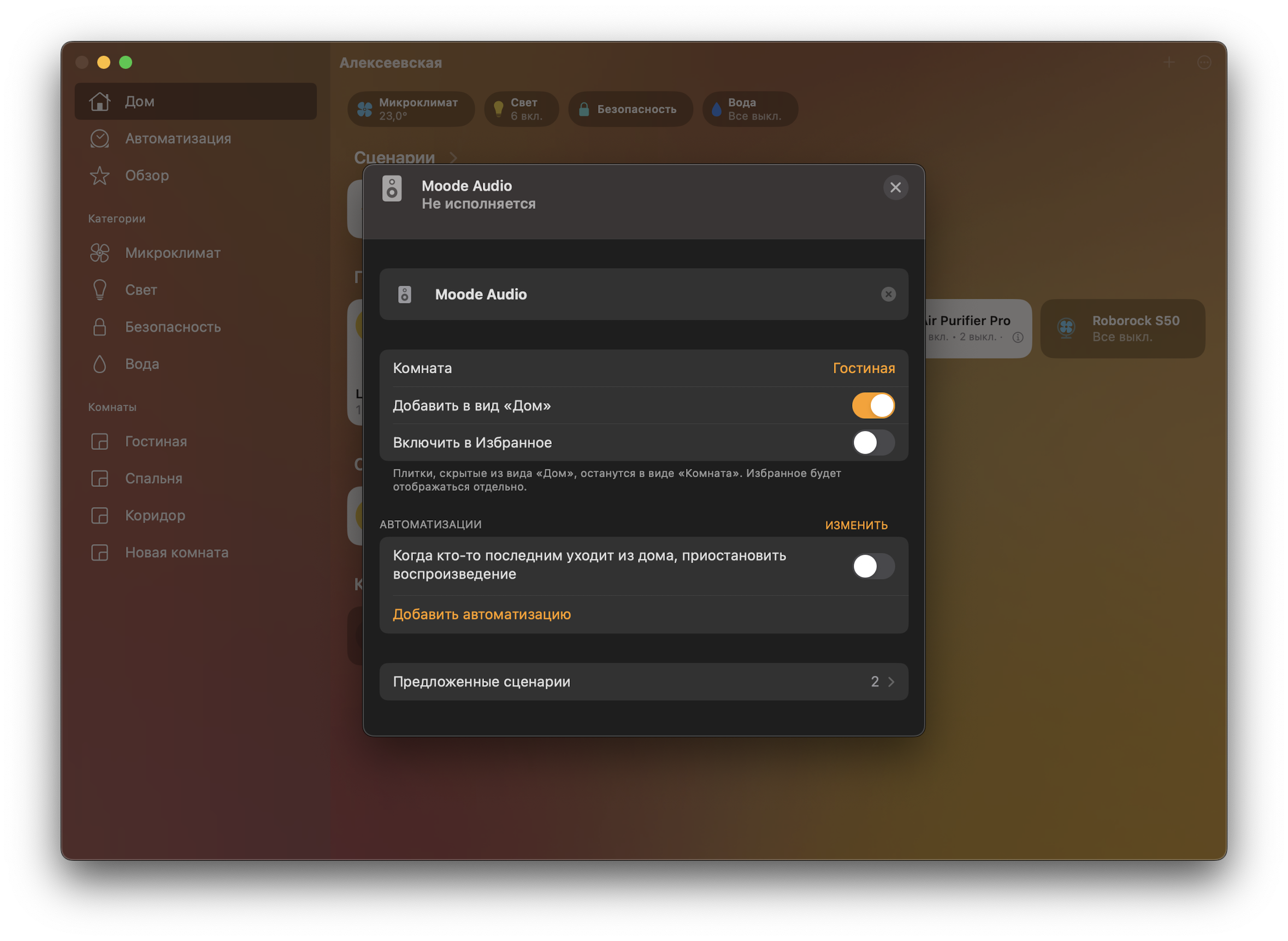Select the Безопасность lock icon
This screenshot has height=941, width=1288.
point(99,327)
